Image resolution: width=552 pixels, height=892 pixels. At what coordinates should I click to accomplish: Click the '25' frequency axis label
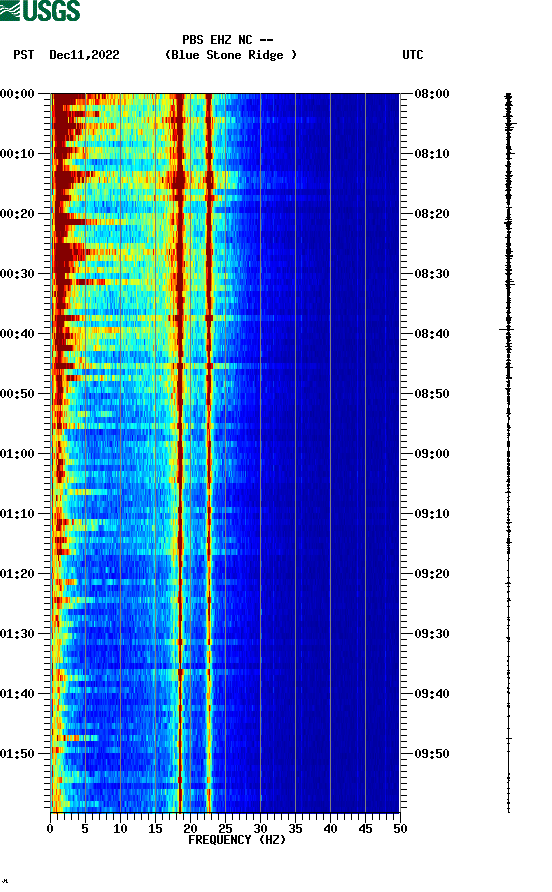225,829
